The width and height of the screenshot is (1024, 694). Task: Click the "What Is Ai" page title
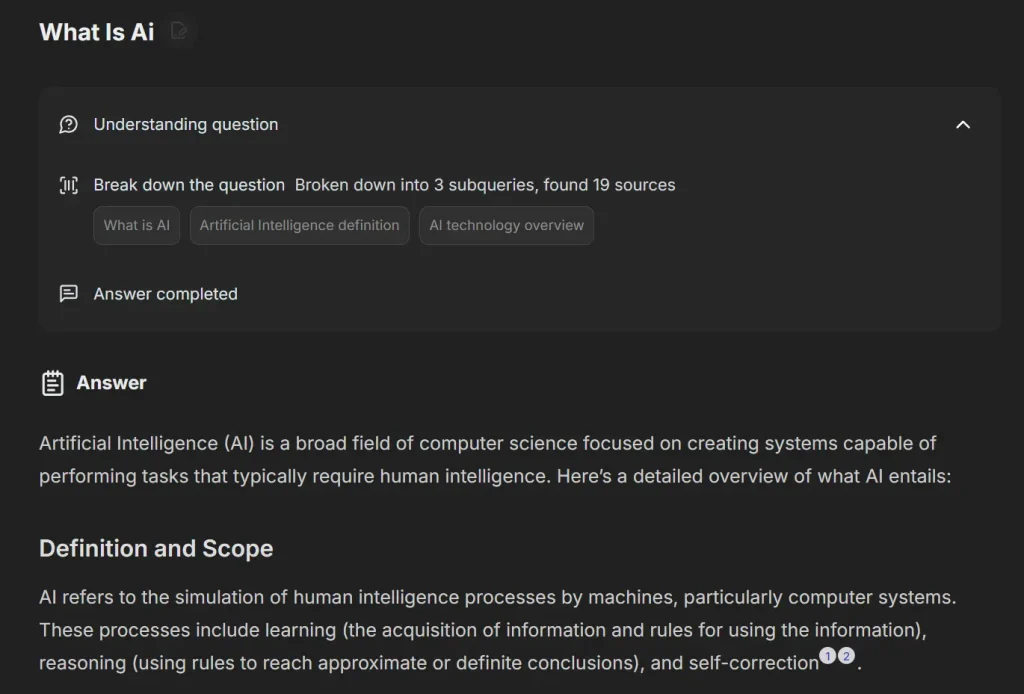tap(95, 31)
